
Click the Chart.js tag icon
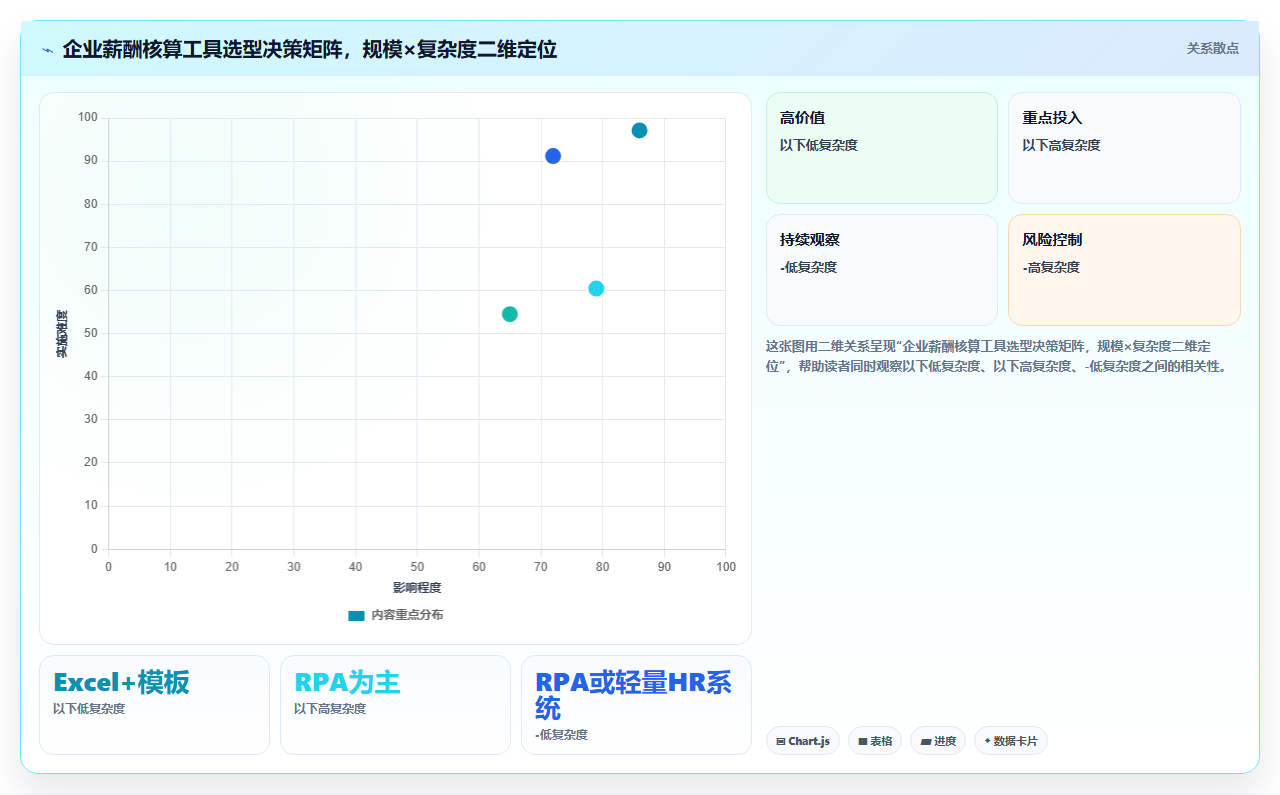point(781,742)
